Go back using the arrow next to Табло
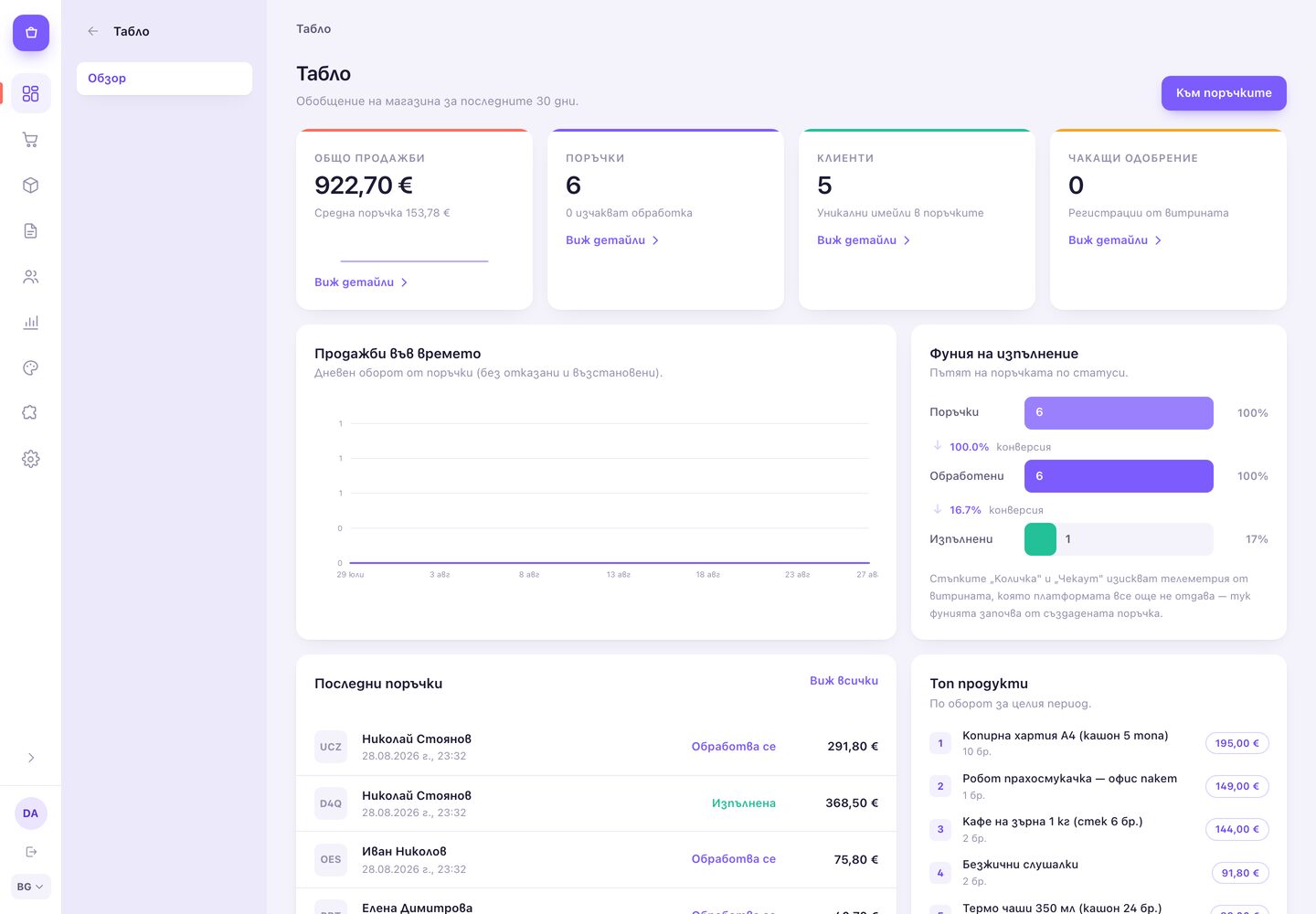 tap(92, 31)
